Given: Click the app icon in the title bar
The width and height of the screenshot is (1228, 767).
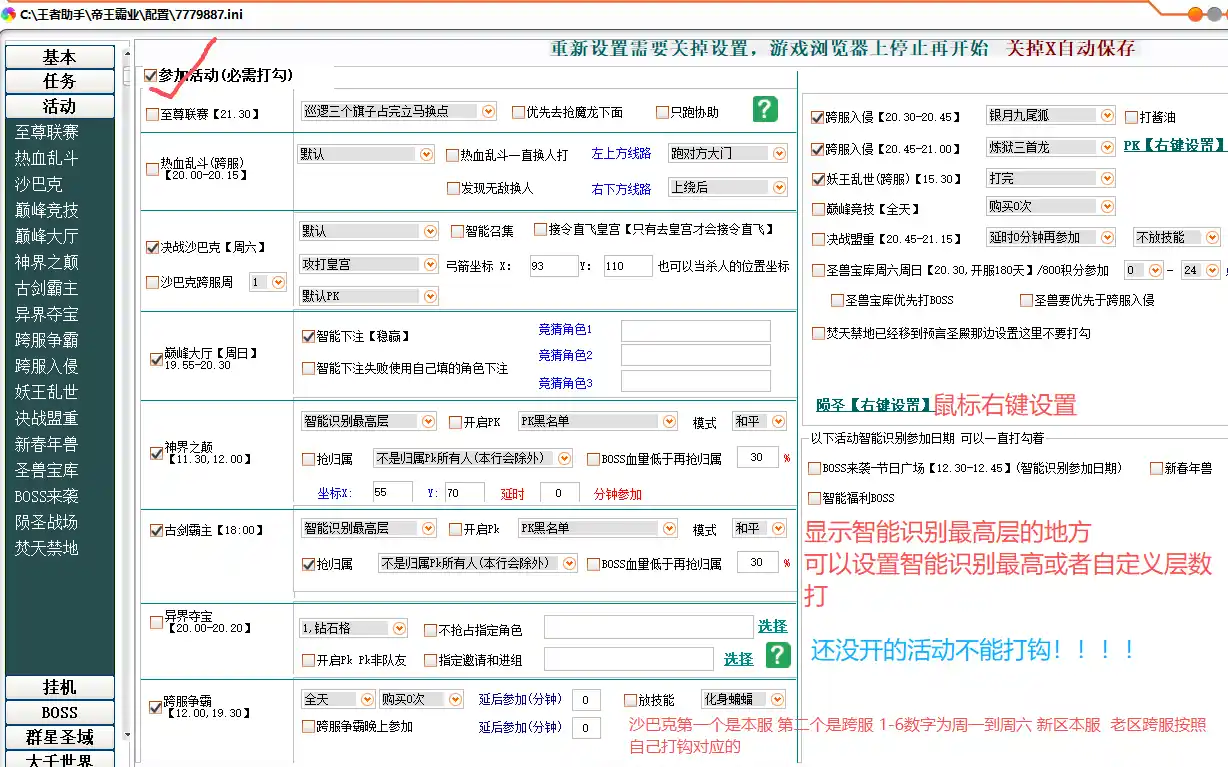Looking at the screenshot, I should 9,14.
